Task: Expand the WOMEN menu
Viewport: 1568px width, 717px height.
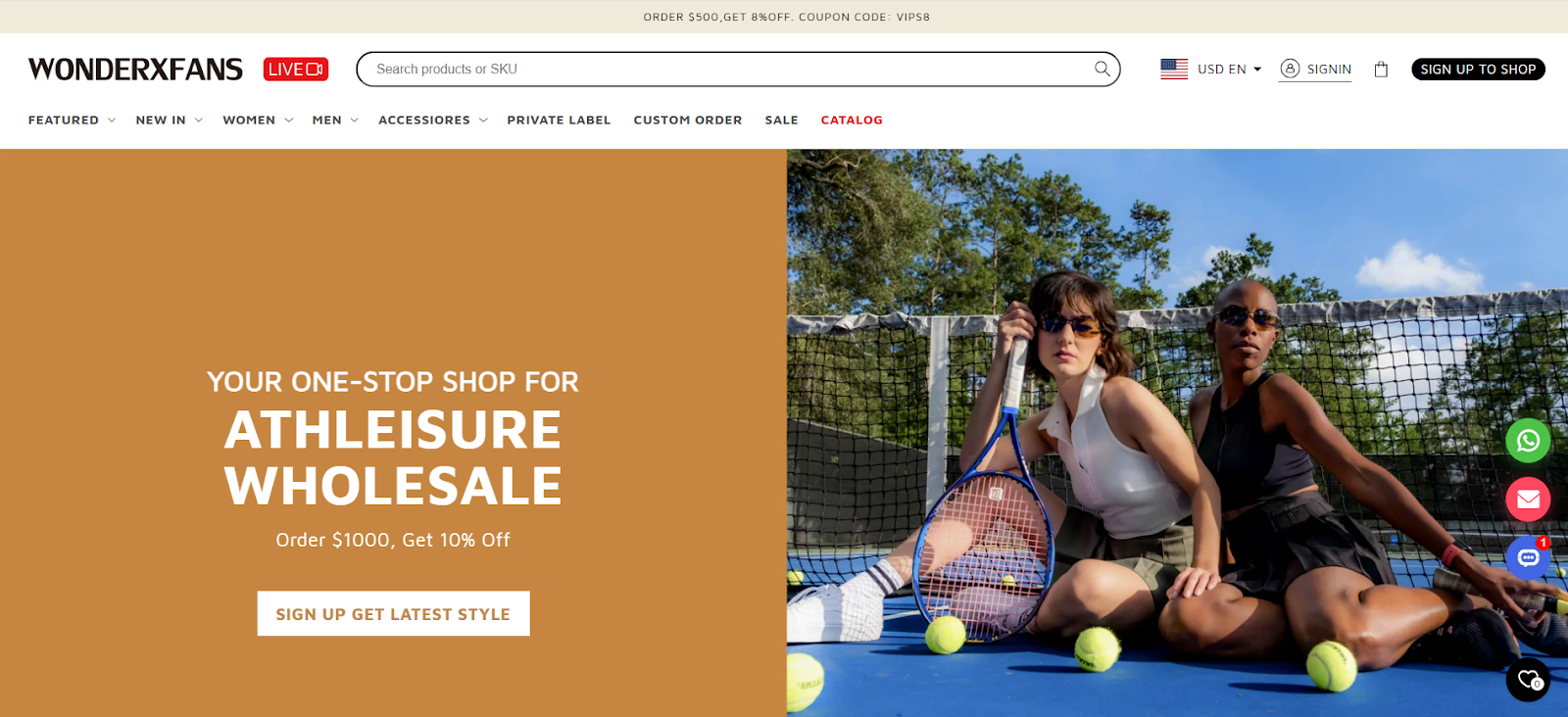Action: click(x=258, y=120)
